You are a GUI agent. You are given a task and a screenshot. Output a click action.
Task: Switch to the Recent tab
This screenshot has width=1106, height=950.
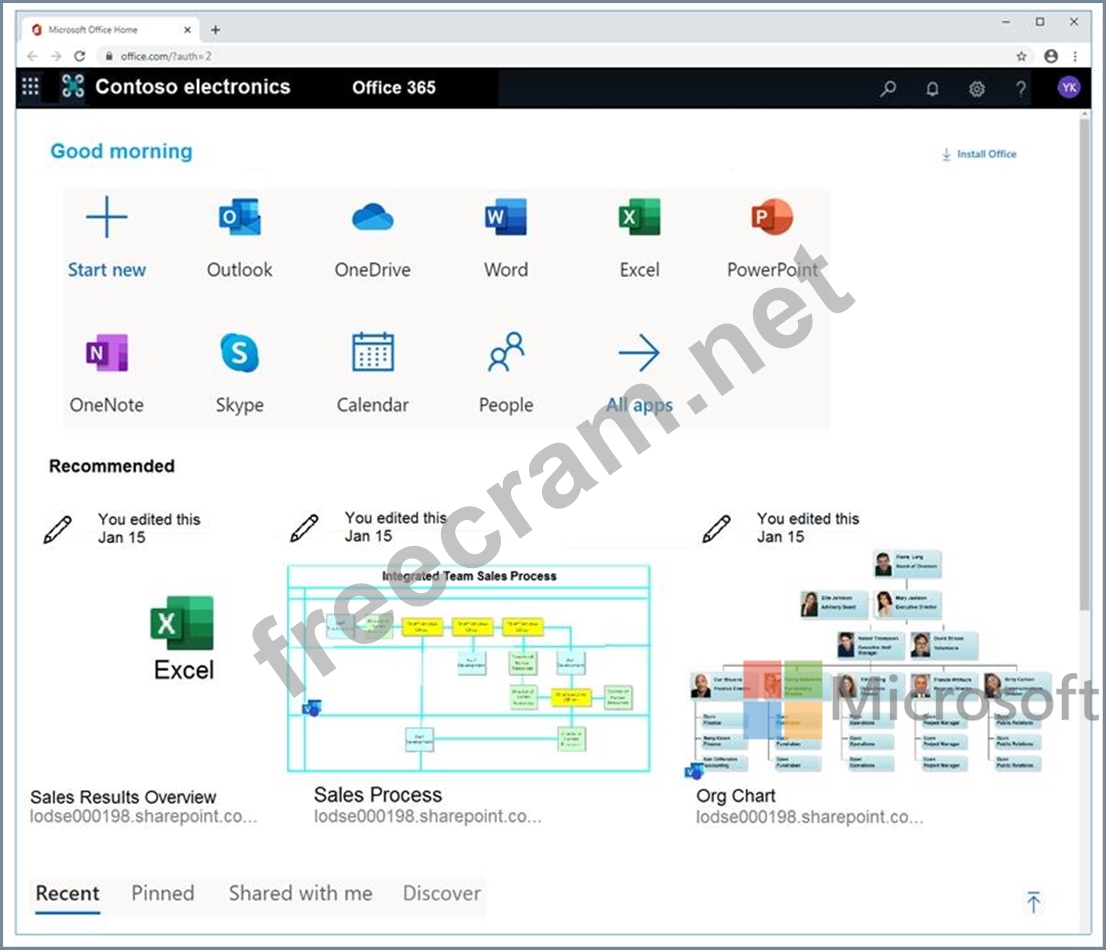tap(68, 894)
